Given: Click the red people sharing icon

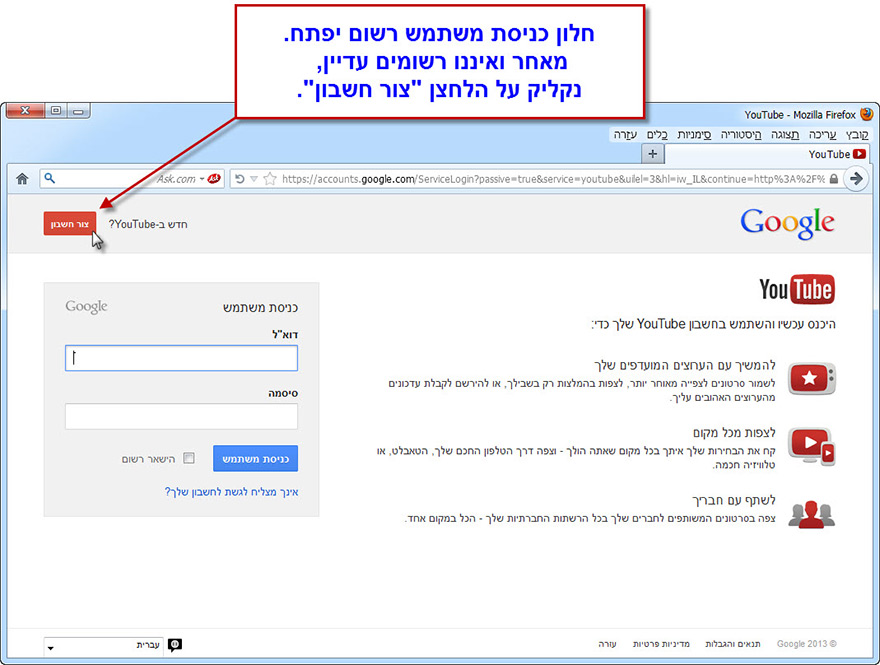Looking at the screenshot, I should [811, 513].
